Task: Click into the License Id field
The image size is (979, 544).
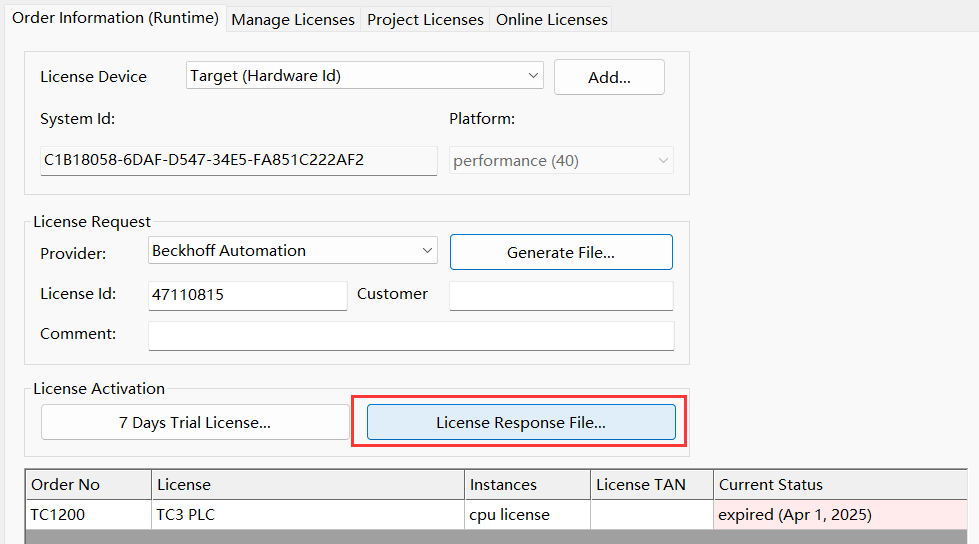Action: 247,295
